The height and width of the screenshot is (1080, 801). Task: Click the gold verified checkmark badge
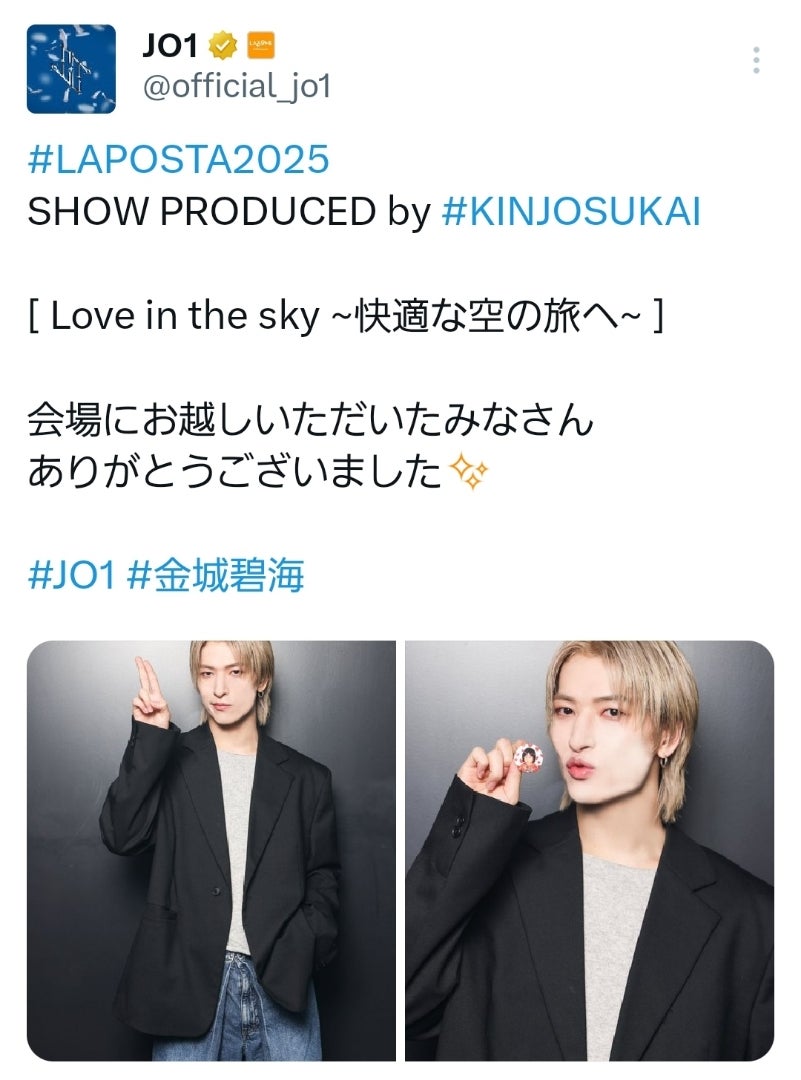point(222,46)
